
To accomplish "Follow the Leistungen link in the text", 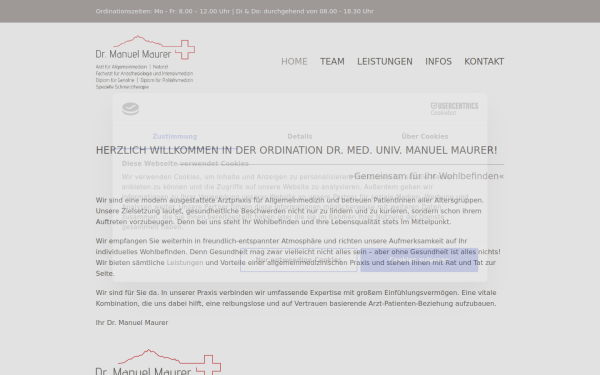I will pos(185,262).
